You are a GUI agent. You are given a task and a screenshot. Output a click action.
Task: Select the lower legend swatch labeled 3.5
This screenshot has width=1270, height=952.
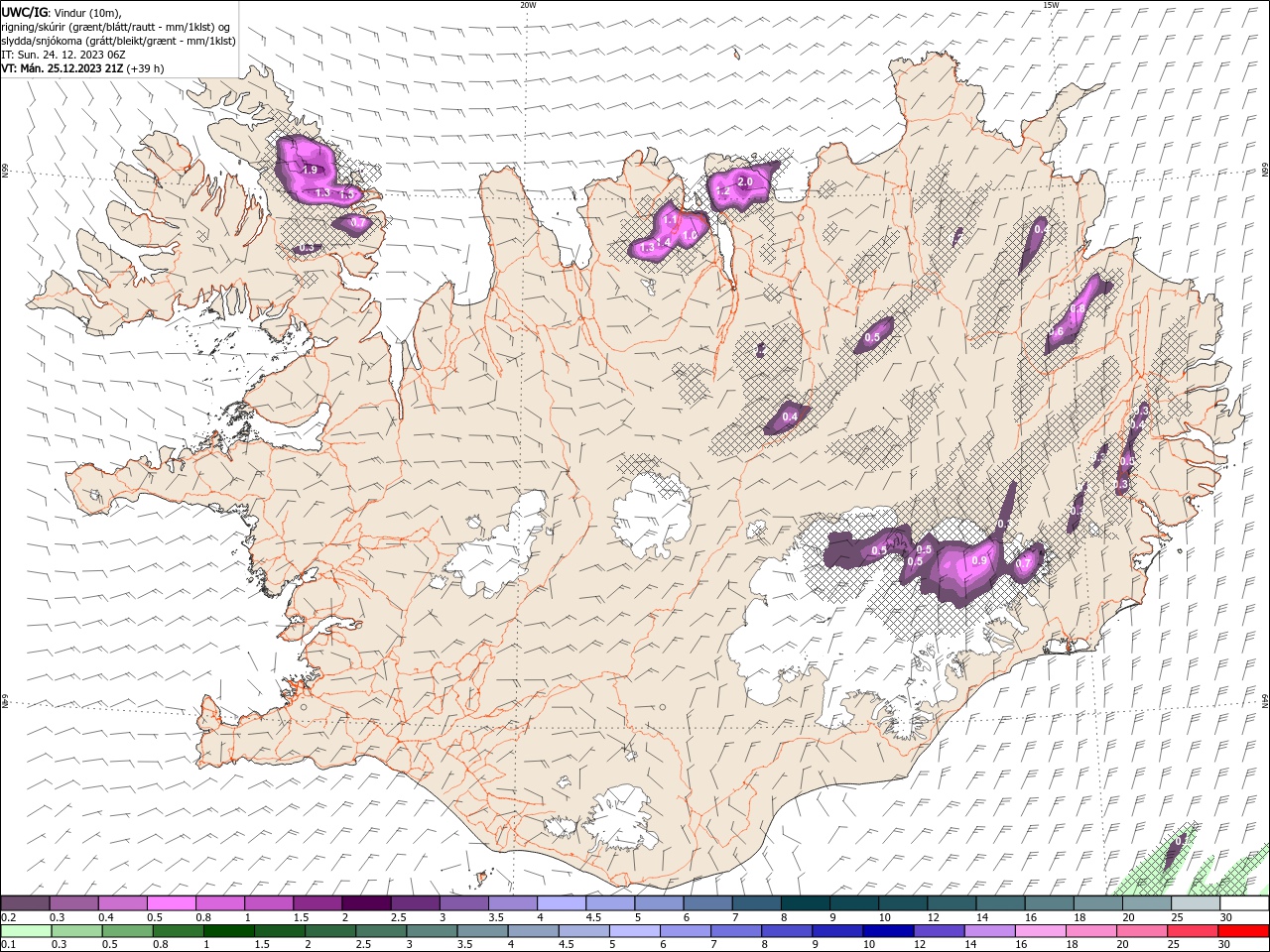point(481,931)
